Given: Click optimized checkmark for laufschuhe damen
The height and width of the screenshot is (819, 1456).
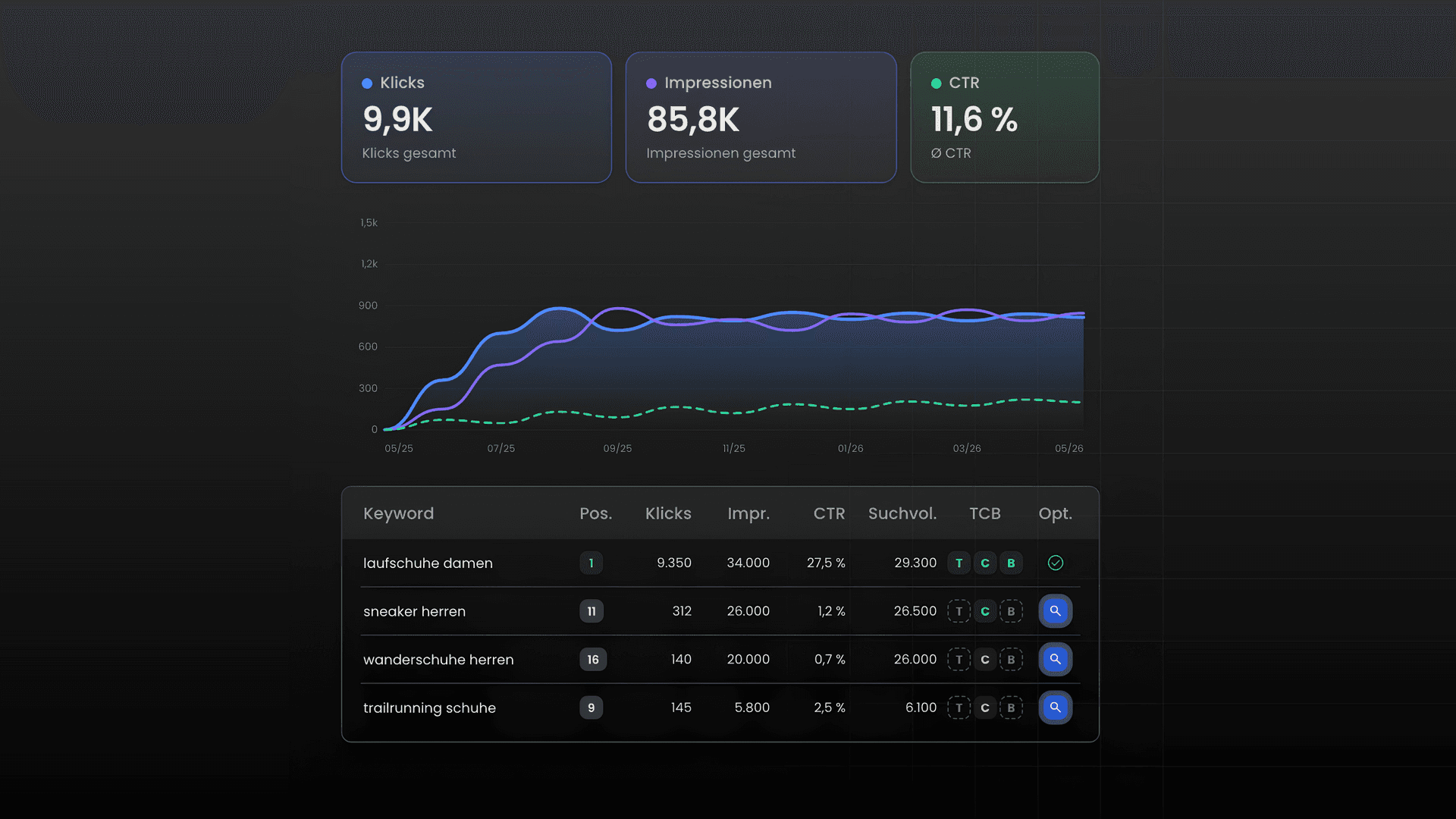Looking at the screenshot, I should [x=1055, y=563].
